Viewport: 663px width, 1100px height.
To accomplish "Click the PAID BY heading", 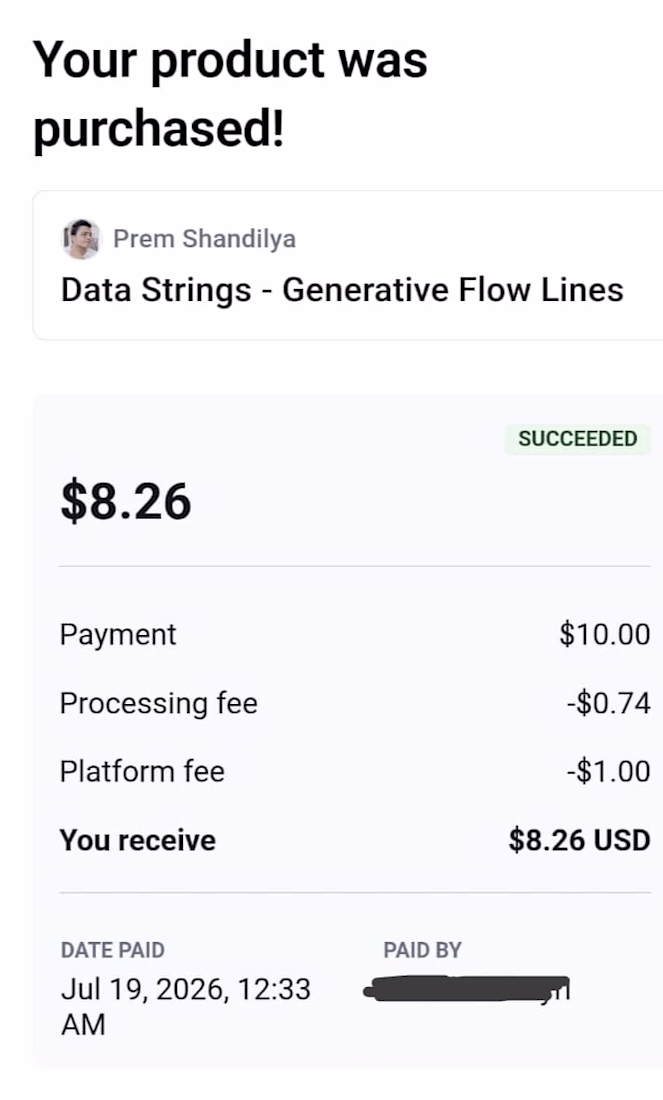I will point(422,950).
